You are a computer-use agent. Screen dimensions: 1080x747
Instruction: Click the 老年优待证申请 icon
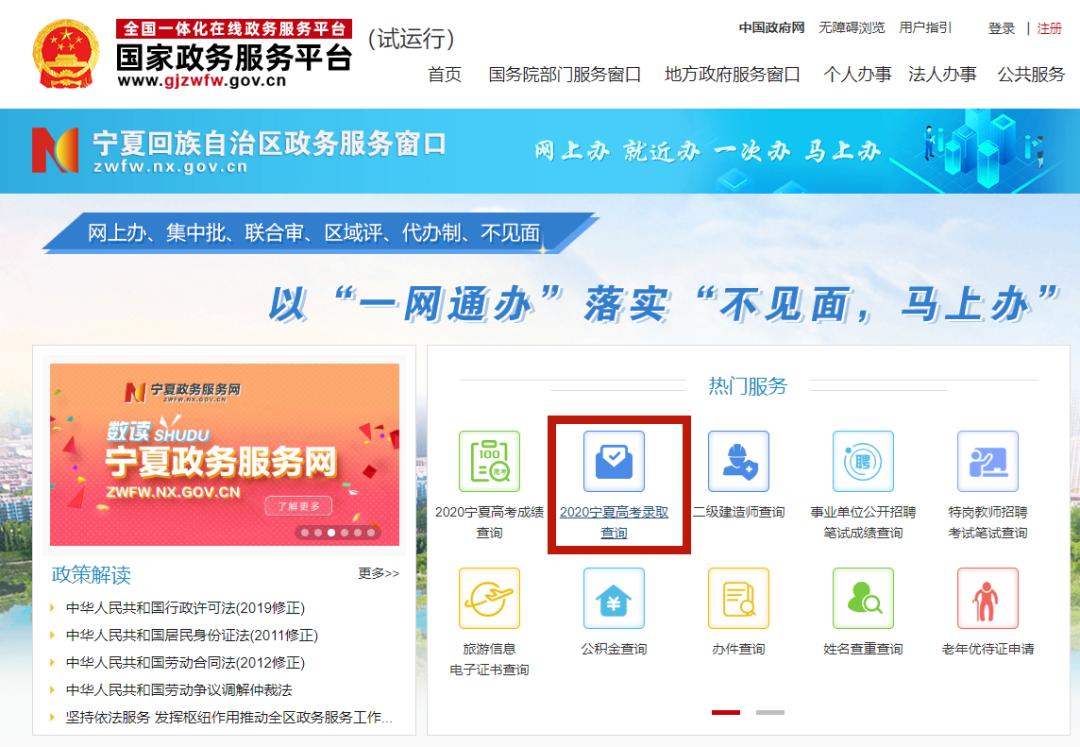coord(987,598)
